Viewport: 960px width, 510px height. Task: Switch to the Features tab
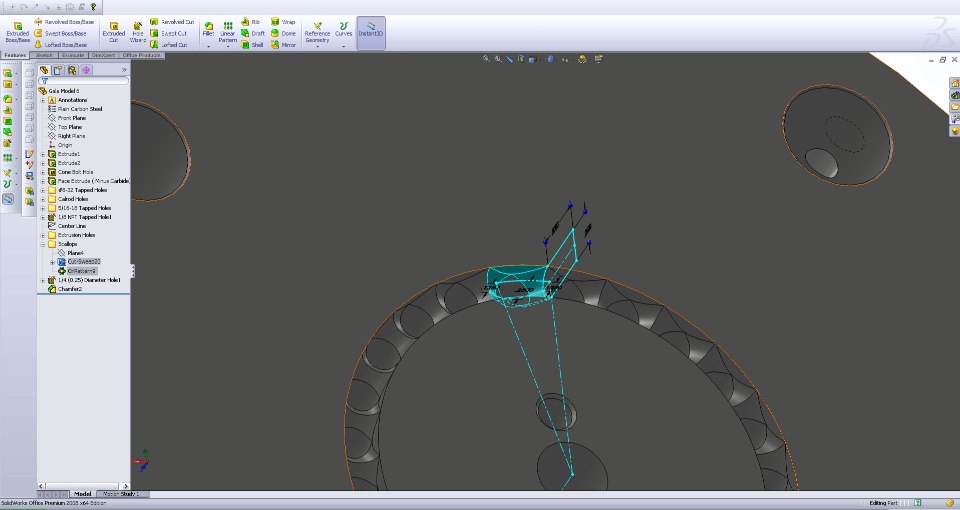click(x=15, y=55)
